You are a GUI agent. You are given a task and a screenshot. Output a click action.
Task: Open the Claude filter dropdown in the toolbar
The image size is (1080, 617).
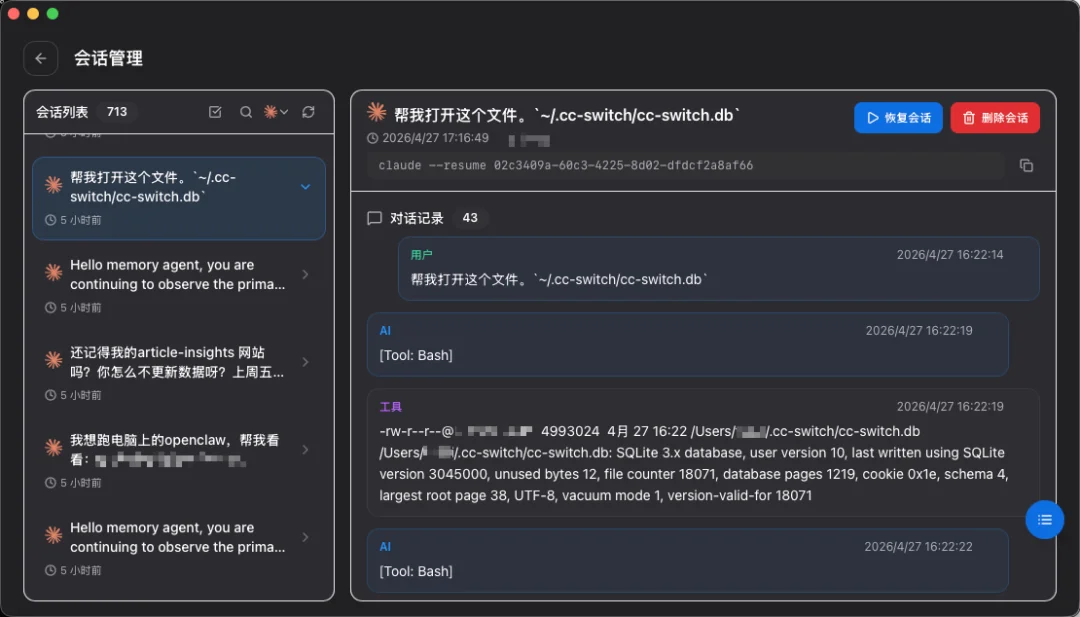(277, 111)
